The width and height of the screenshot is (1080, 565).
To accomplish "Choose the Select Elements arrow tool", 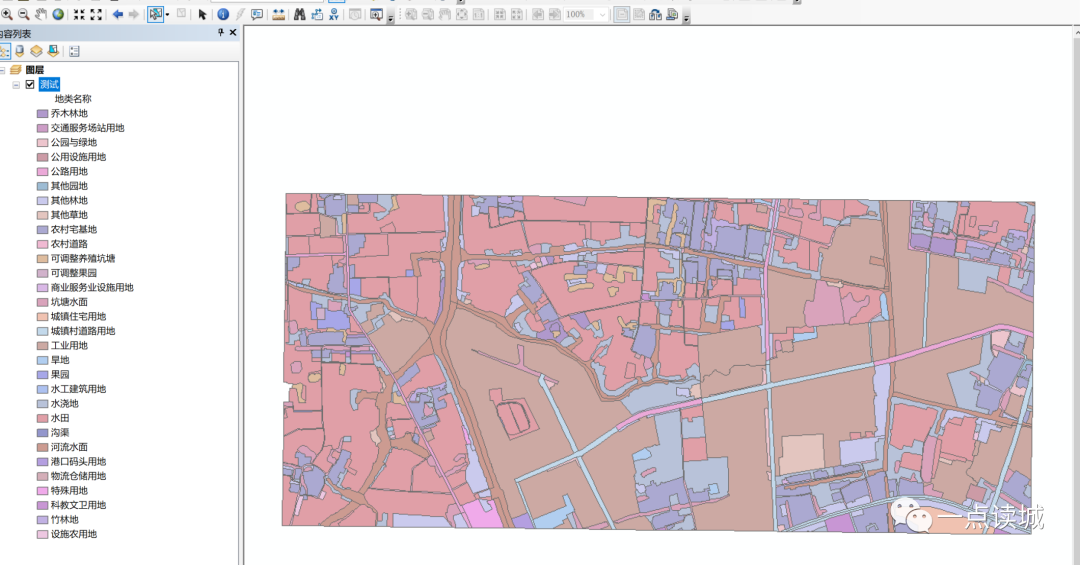I will click(x=202, y=15).
